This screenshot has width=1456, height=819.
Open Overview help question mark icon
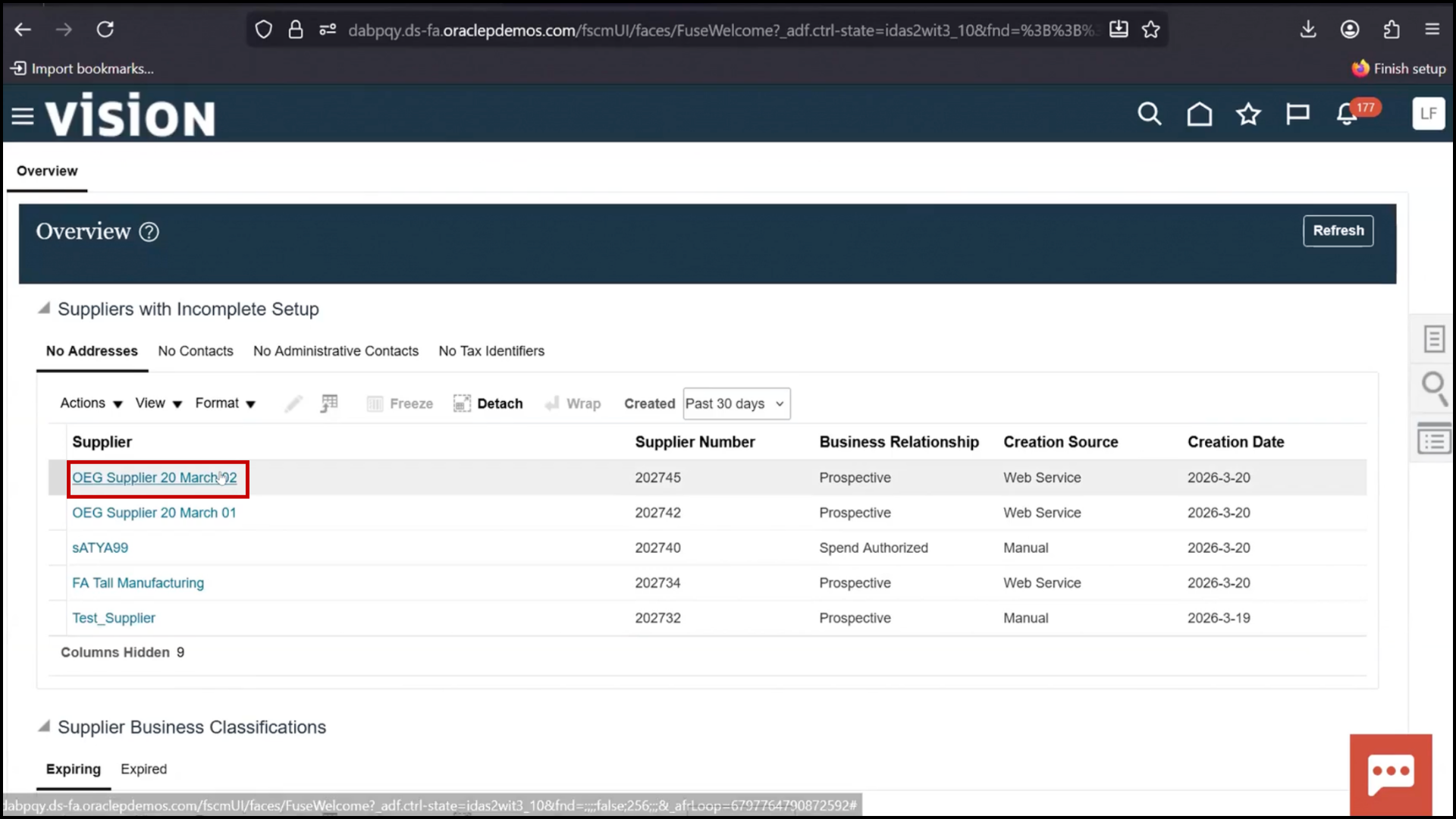click(x=149, y=232)
